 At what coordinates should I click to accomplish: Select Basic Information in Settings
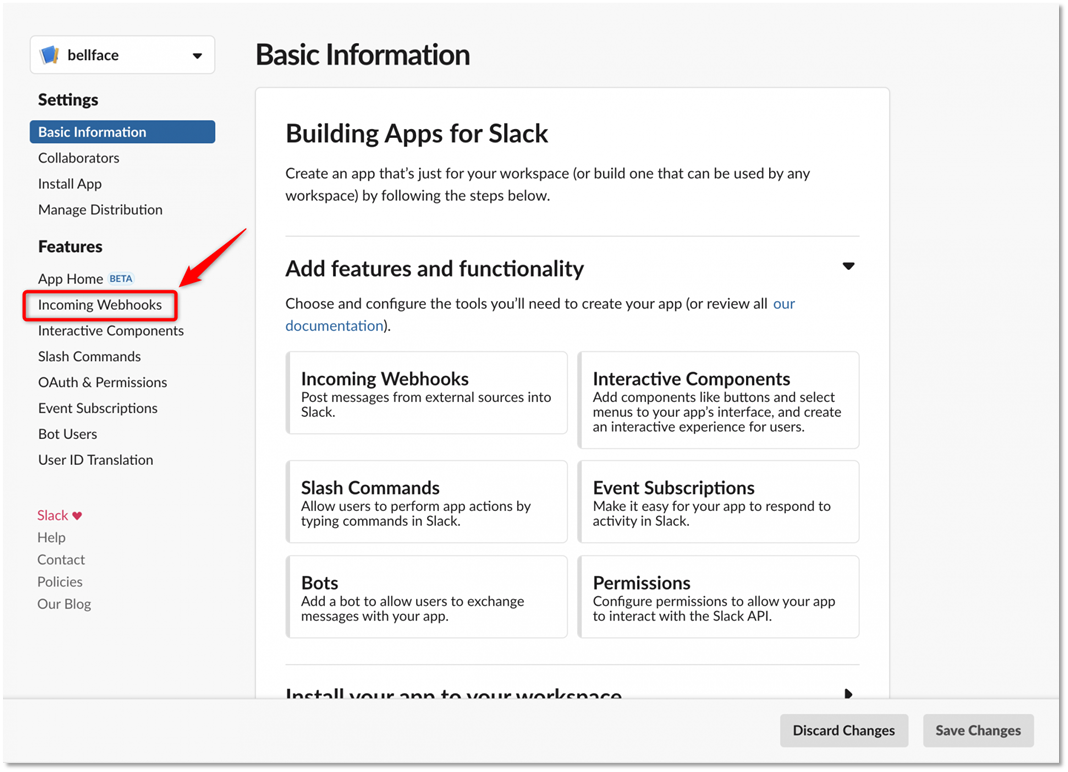coord(123,132)
